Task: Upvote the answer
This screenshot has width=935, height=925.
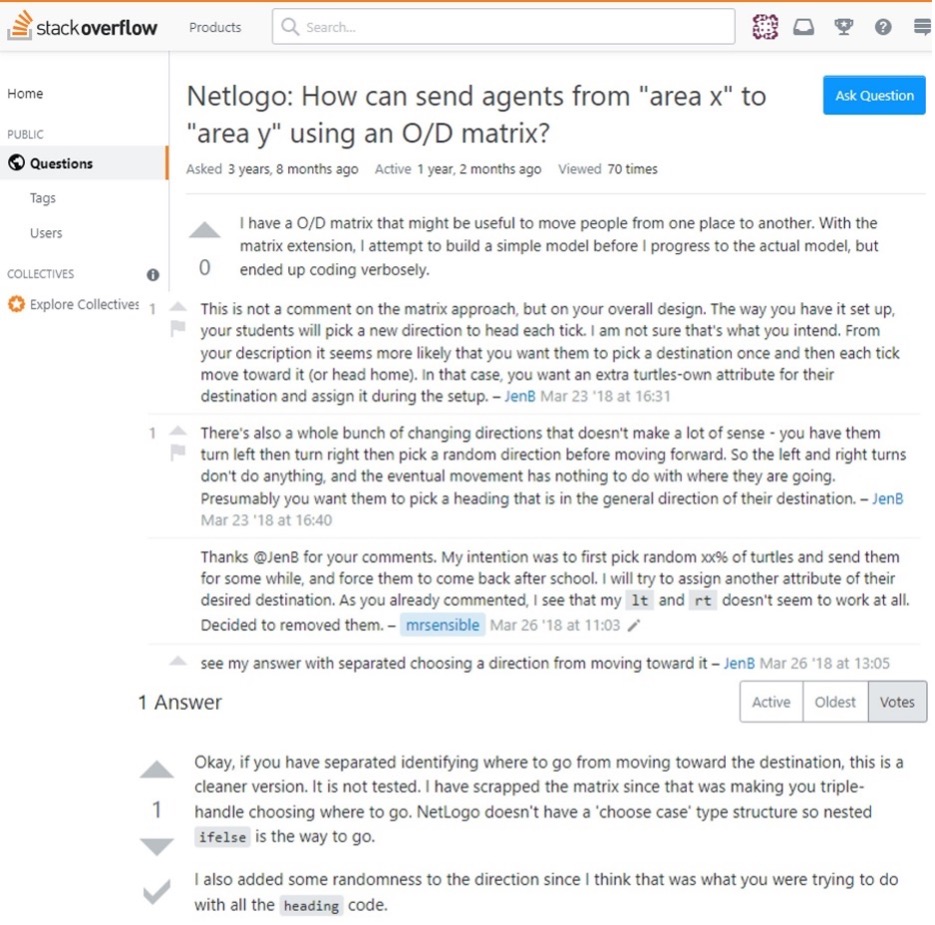Action: pyautogui.click(x=157, y=770)
